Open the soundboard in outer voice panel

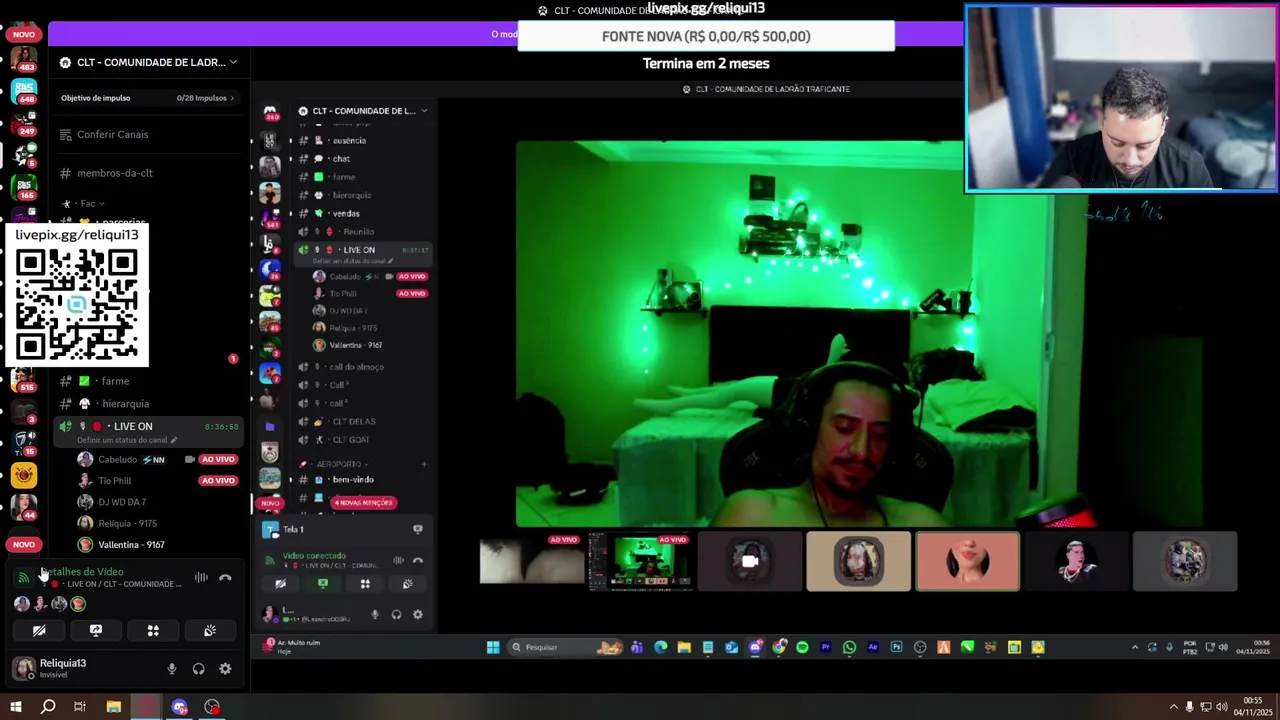pos(210,631)
